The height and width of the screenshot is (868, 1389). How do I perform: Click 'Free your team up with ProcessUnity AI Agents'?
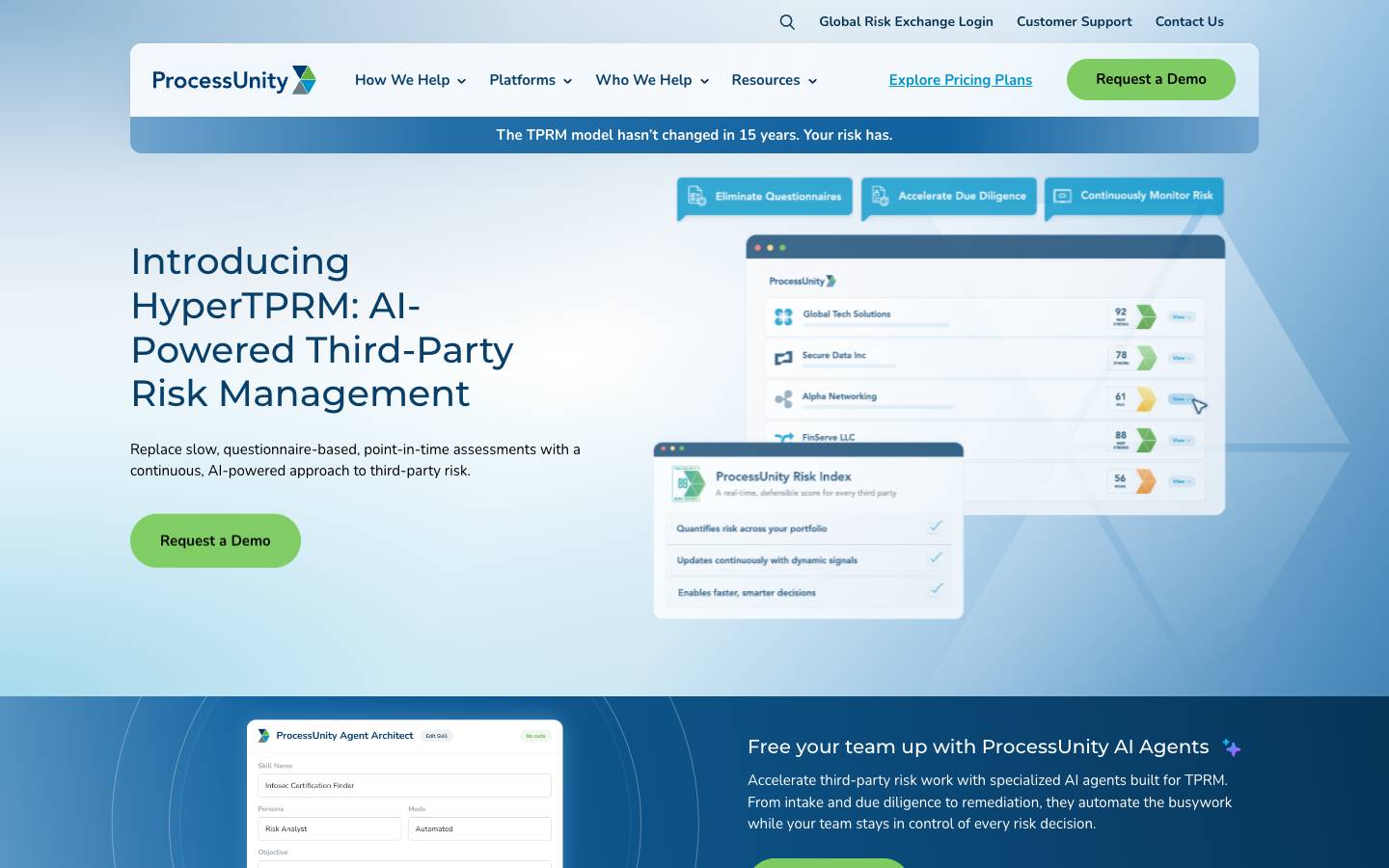coord(978,746)
